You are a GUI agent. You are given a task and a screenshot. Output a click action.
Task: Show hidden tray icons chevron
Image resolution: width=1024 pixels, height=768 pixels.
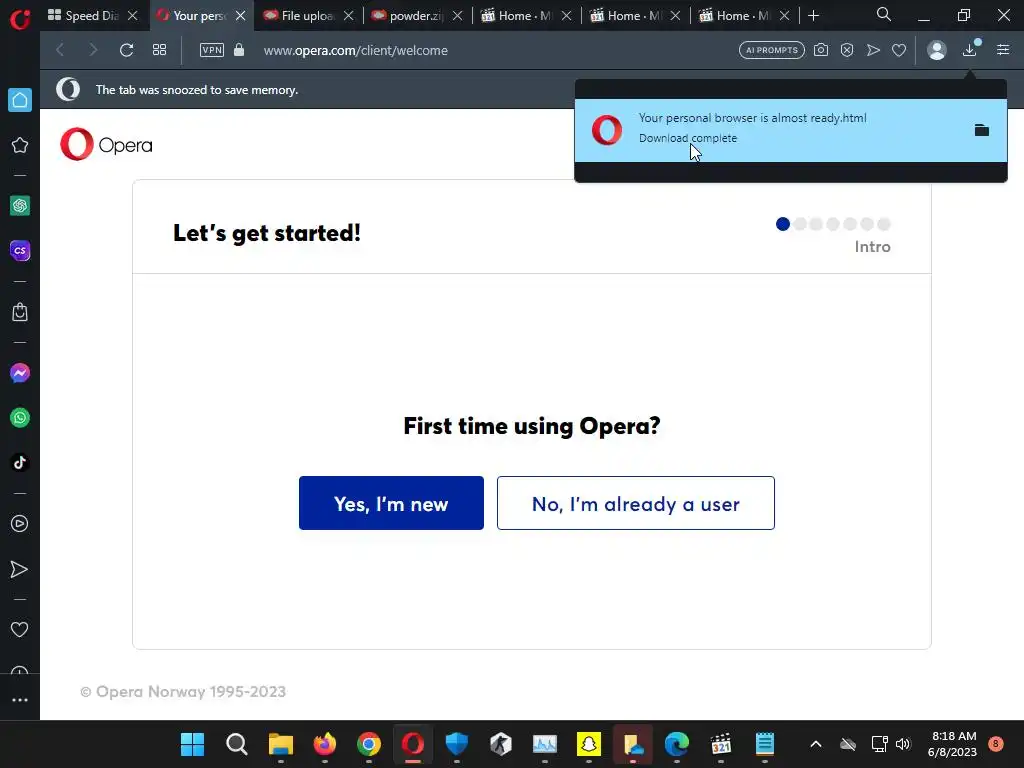(816, 744)
